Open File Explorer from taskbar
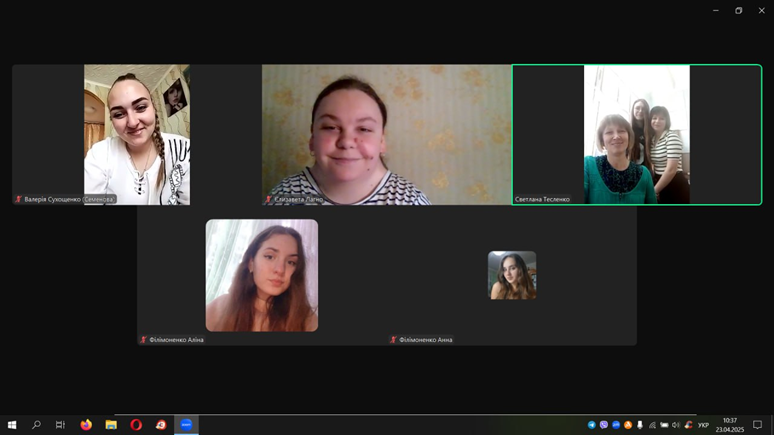Viewport: 774px width, 435px height. 111,425
